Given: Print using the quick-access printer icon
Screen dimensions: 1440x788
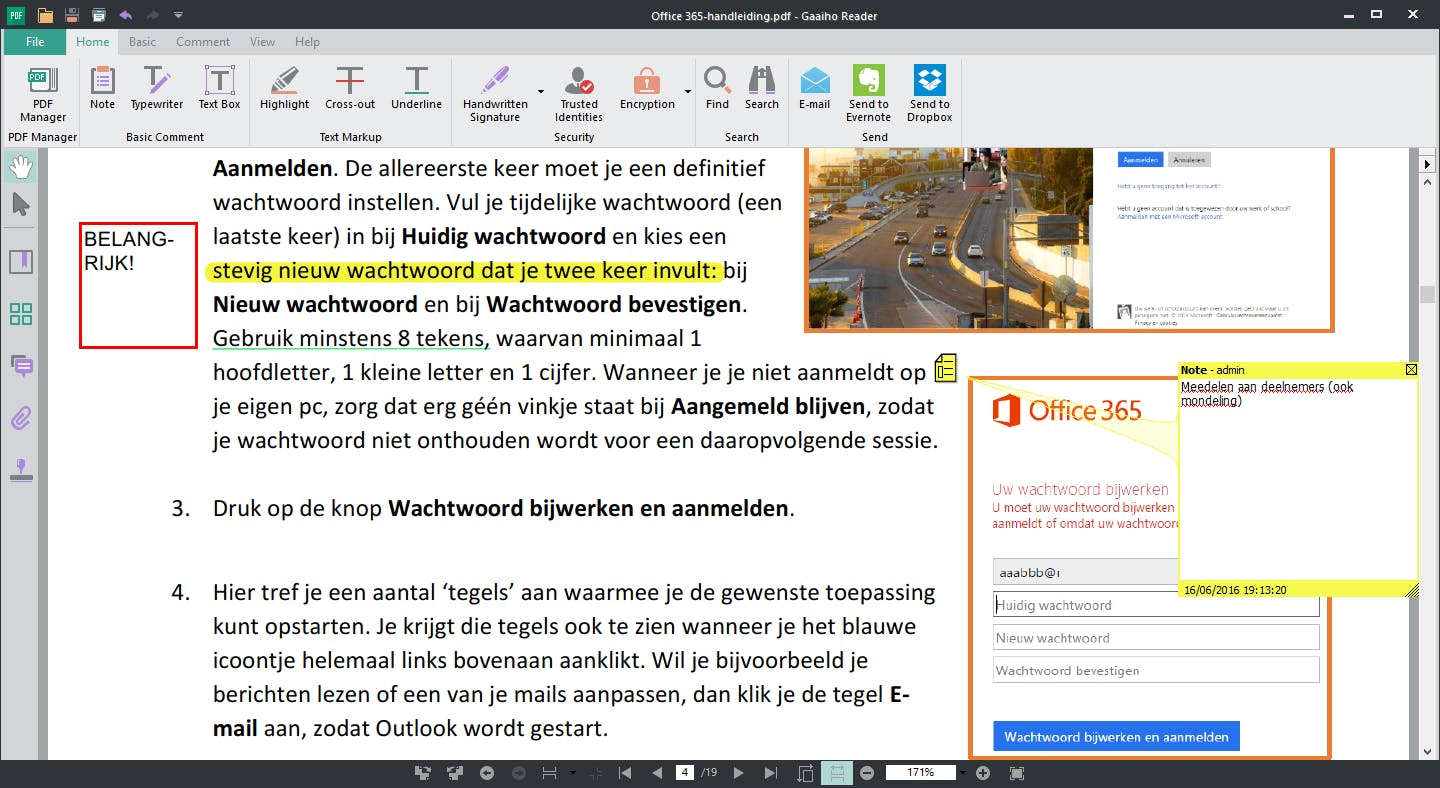Looking at the screenshot, I should 98,15.
